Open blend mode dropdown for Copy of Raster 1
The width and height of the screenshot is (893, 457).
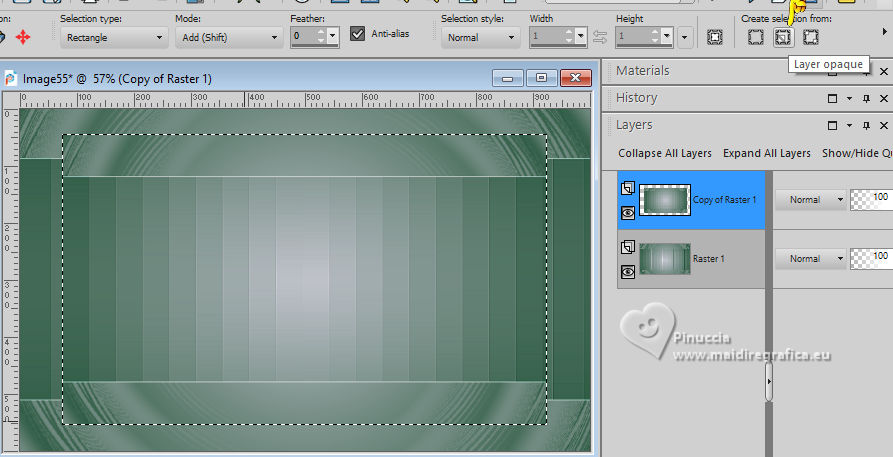coord(811,200)
